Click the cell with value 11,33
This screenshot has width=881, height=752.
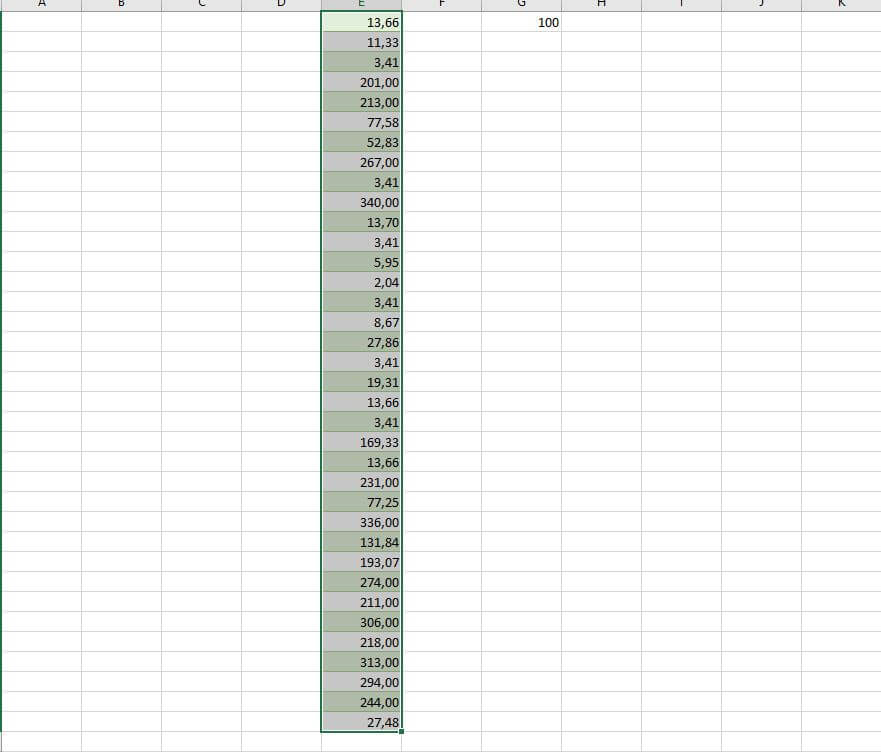point(361,42)
